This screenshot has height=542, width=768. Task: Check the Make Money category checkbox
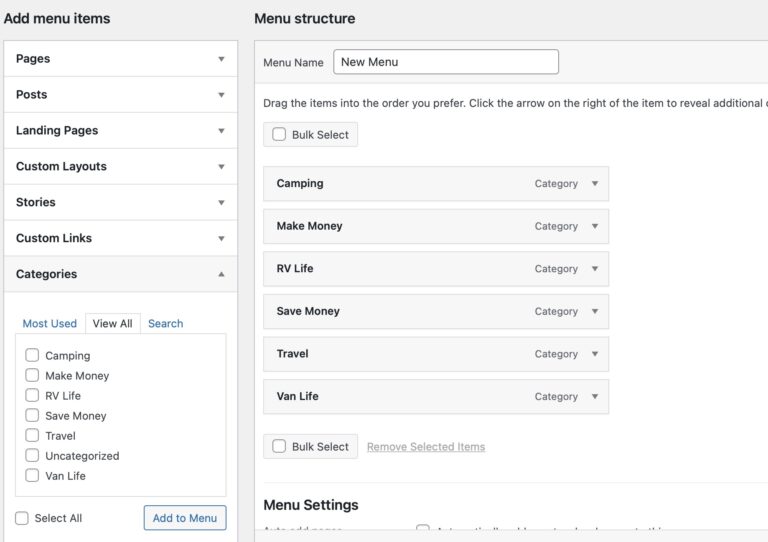(32, 375)
